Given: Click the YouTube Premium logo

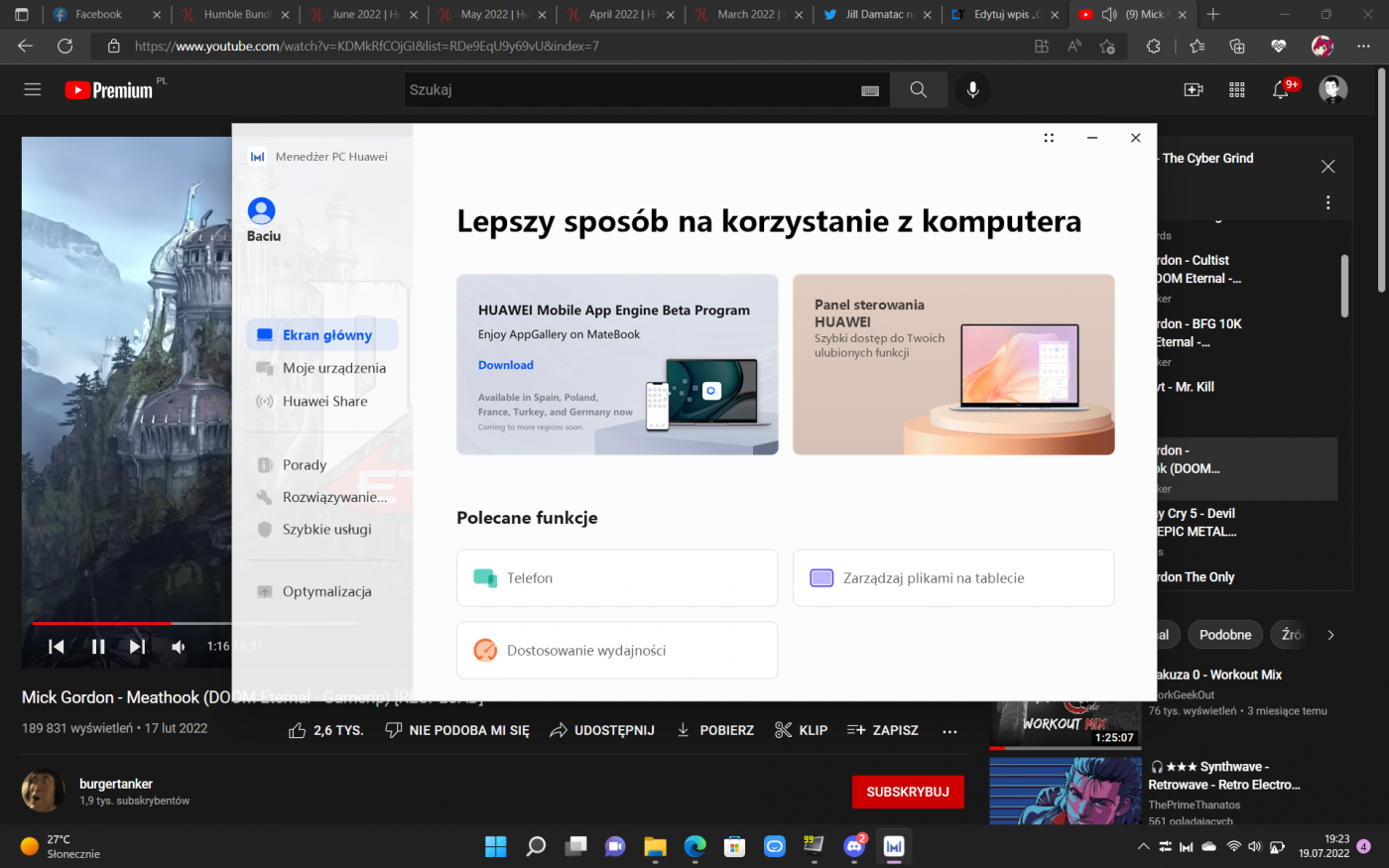Looking at the screenshot, I should pyautogui.click(x=110, y=90).
